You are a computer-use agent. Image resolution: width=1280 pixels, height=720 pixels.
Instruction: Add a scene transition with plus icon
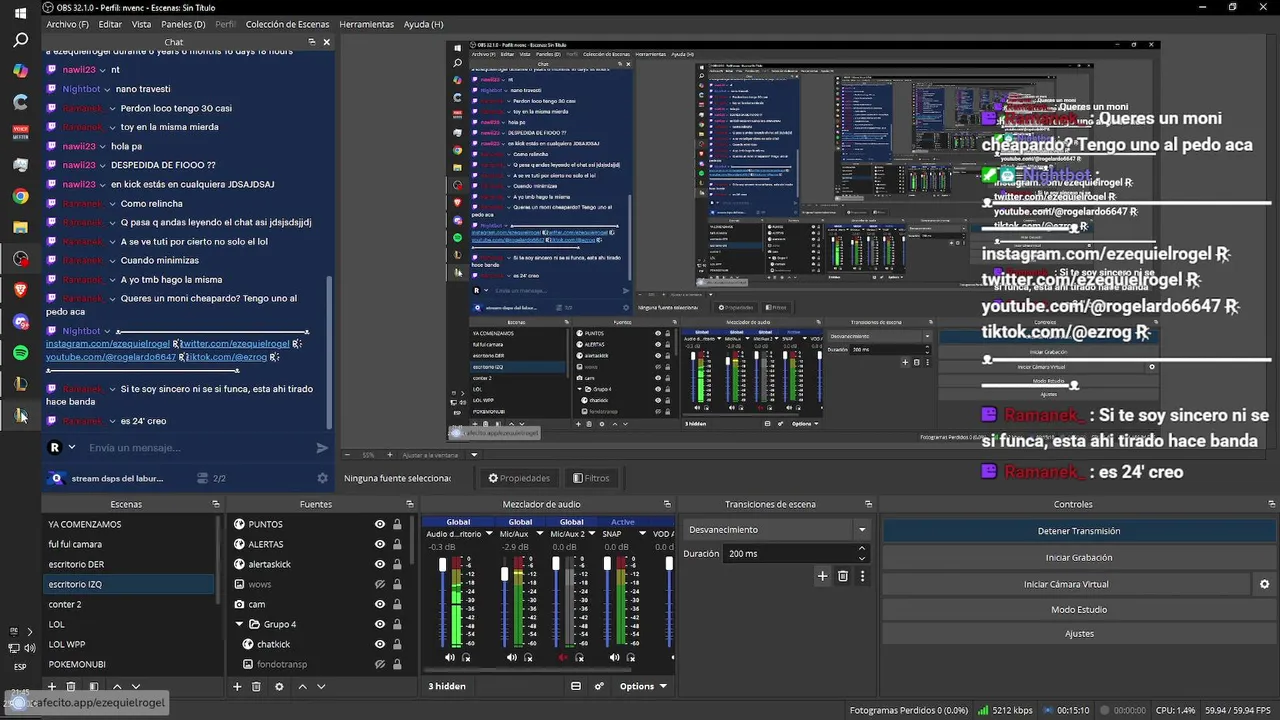coord(822,576)
